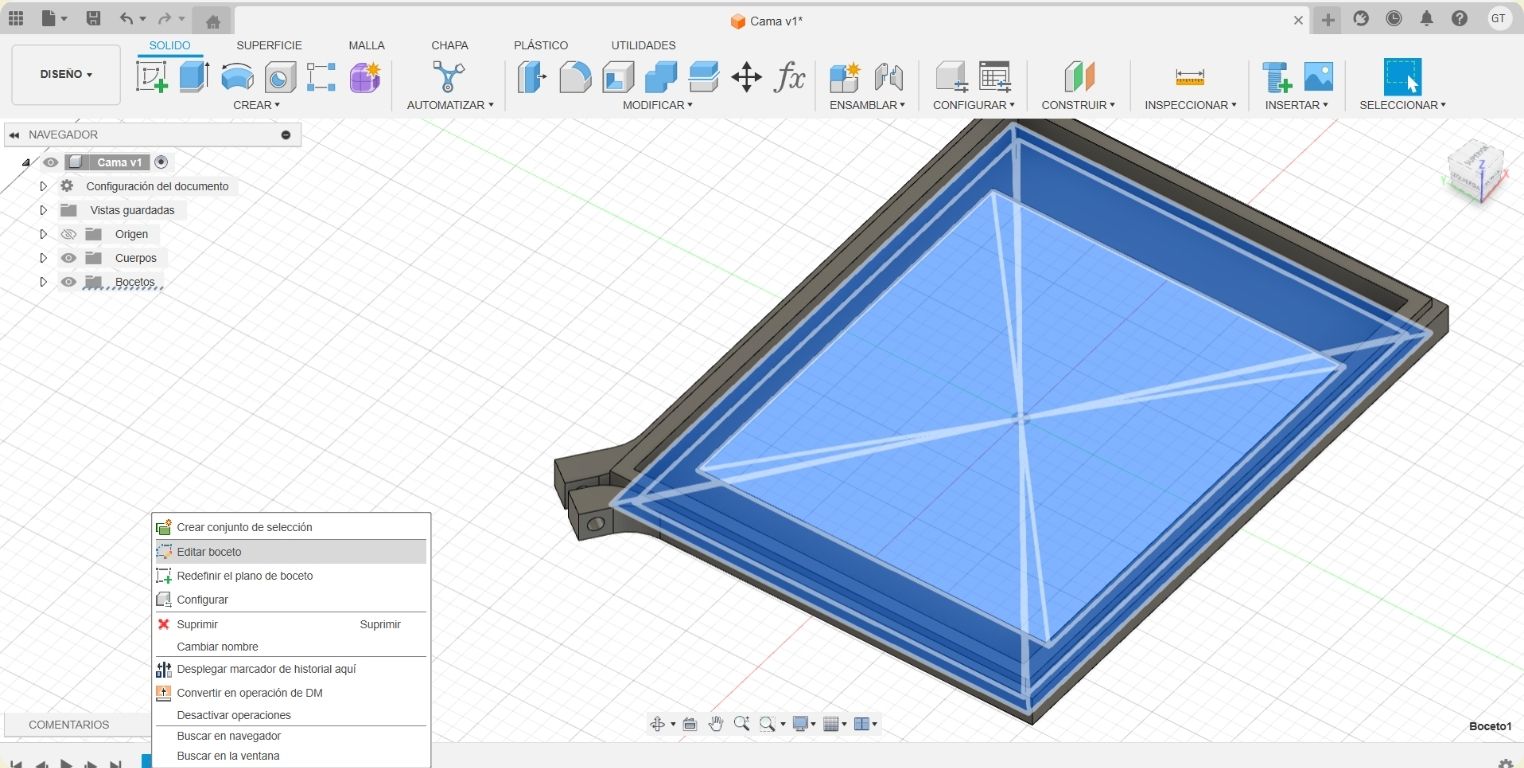Select the Hole tool
This screenshot has width=1524, height=768.
pyautogui.click(x=280, y=77)
